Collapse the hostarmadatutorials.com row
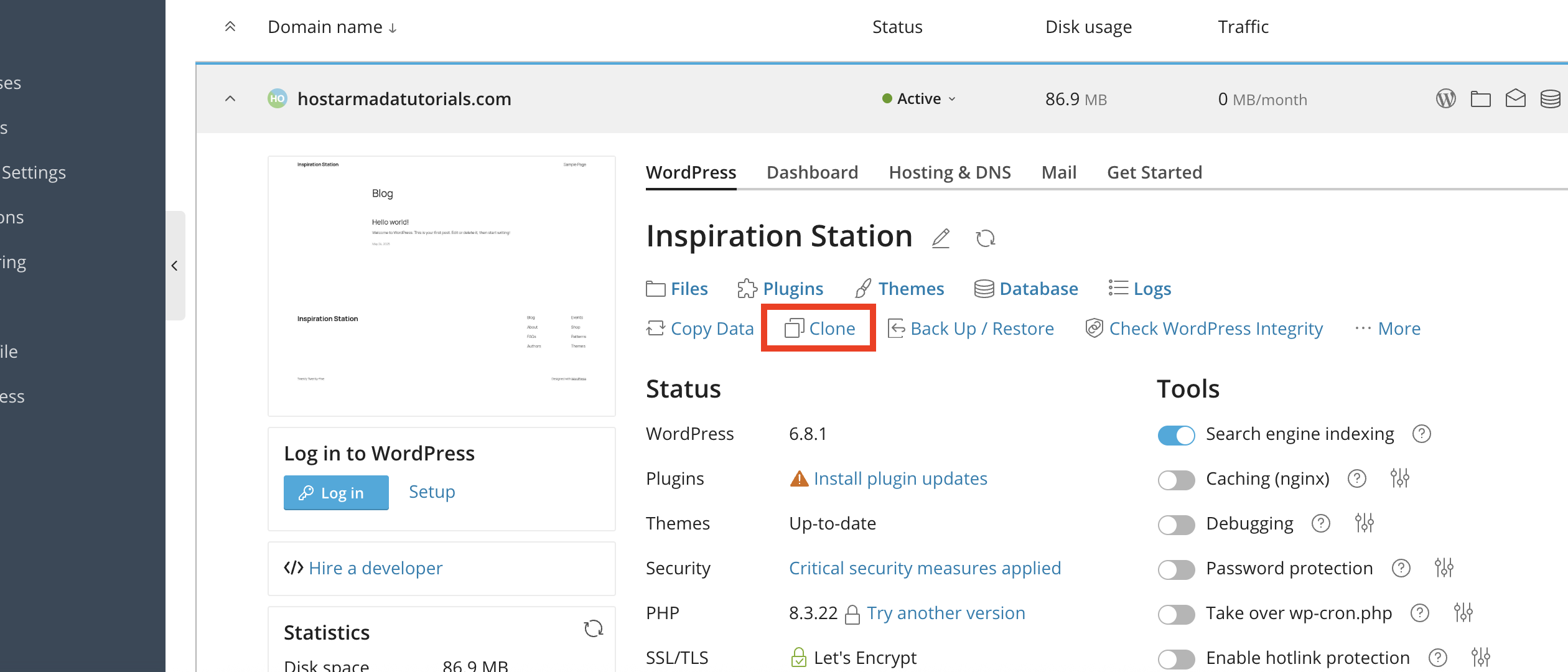This screenshot has width=1568, height=672. pos(230,99)
